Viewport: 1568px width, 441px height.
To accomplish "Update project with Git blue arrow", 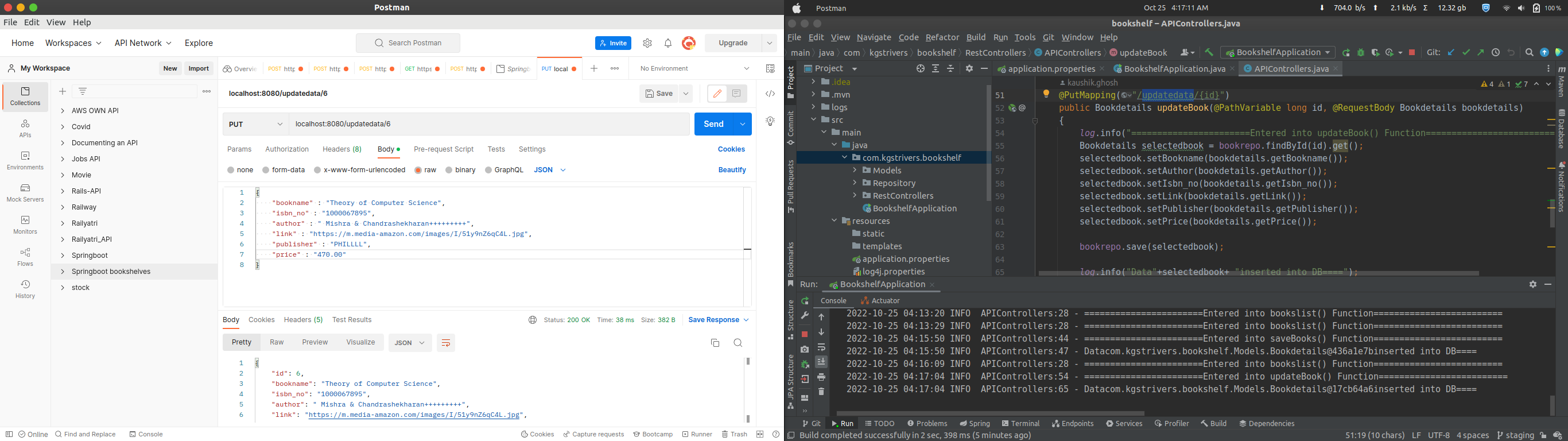I will [x=1450, y=53].
